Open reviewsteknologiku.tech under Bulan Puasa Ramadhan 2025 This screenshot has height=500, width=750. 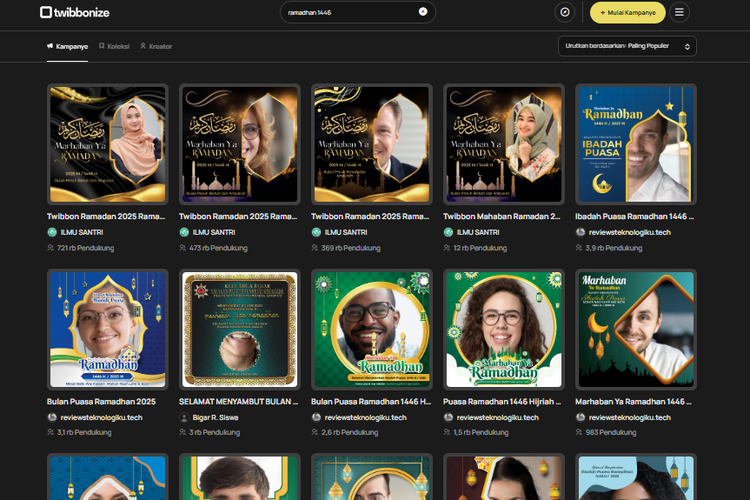coord(101,417)
